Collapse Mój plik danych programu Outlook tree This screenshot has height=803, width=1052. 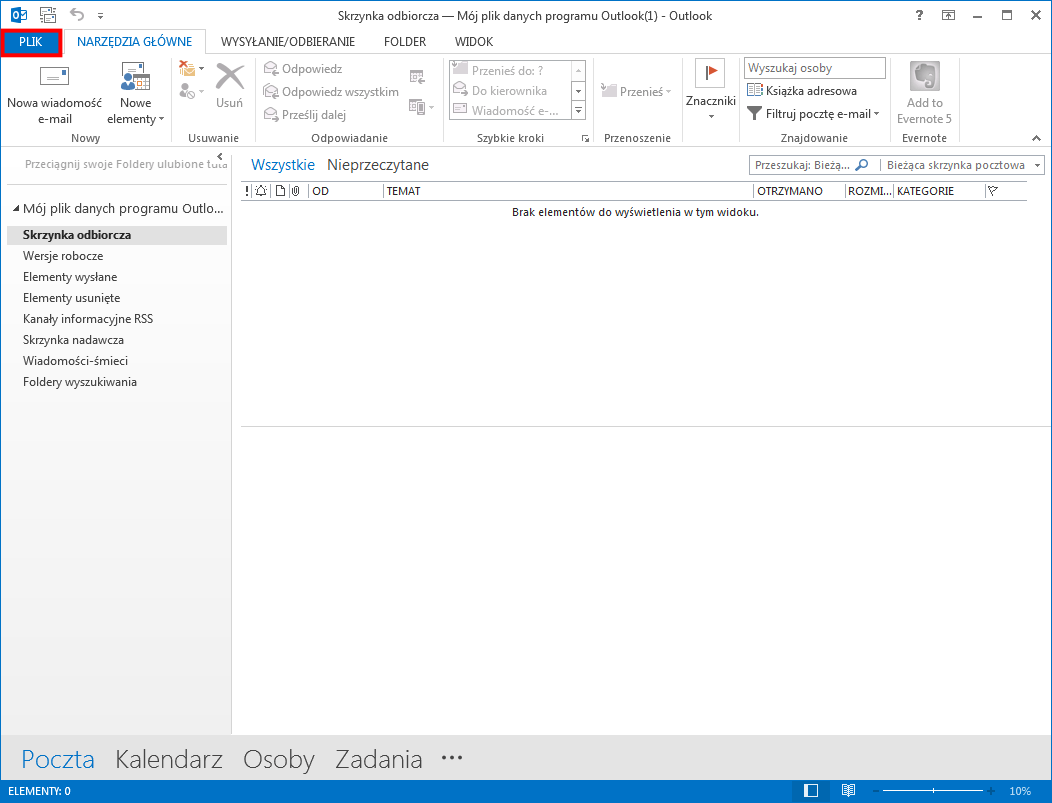pyautogui.click(x=16, y=209)
